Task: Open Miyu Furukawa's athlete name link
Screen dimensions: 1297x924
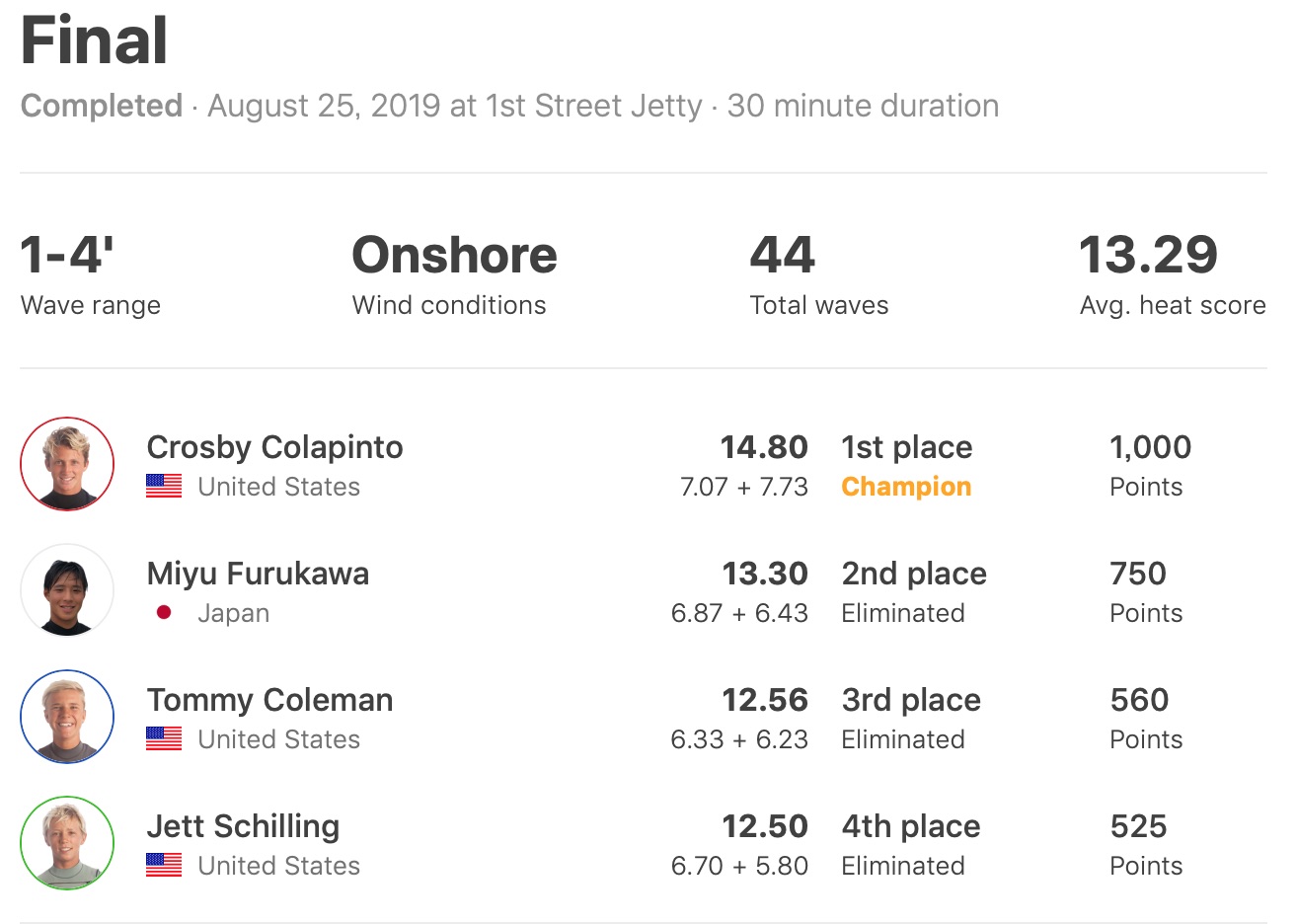Action: point(258,574)
